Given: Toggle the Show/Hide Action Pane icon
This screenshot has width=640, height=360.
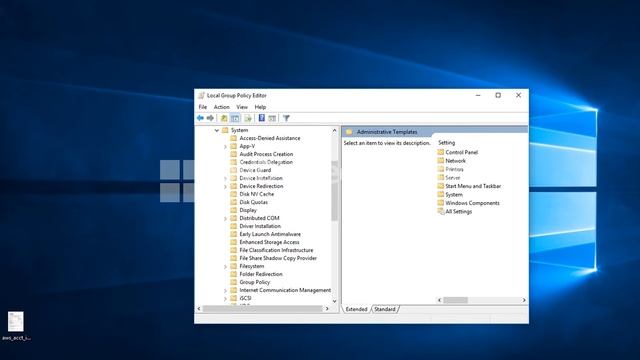Looking at the screenshot, I should tap(272, 118).
